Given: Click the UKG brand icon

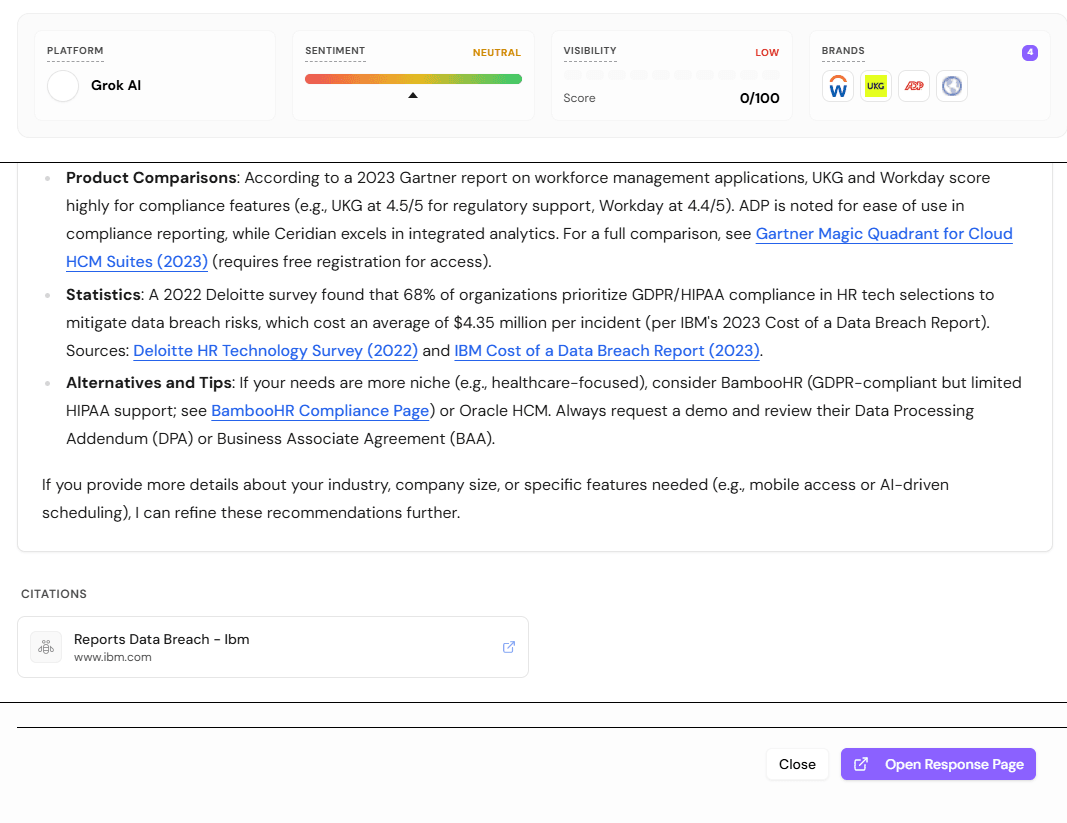Looking at the screenshot, I should click(876, 86).
